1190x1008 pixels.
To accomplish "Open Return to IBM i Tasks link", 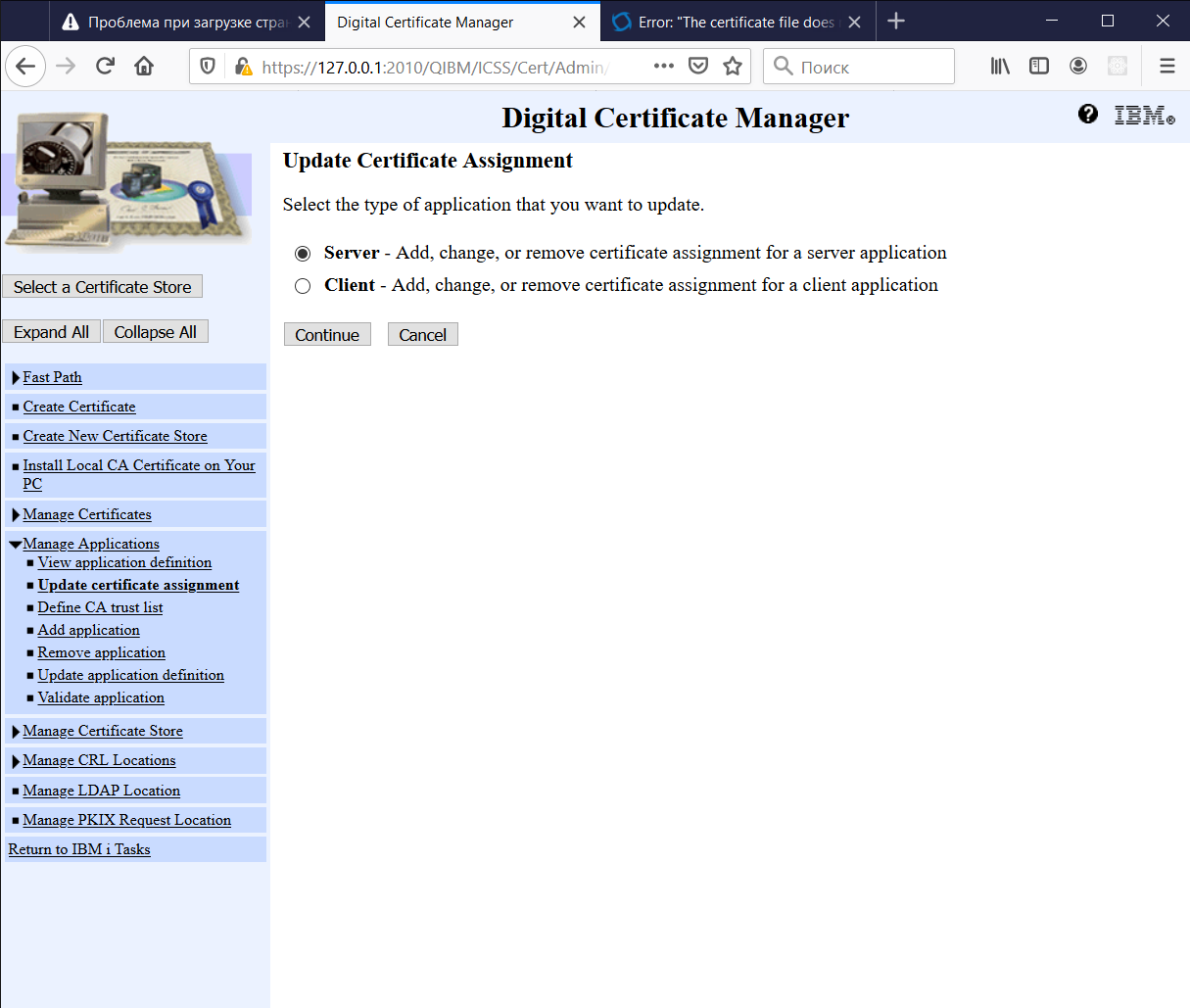I will 79,849.
